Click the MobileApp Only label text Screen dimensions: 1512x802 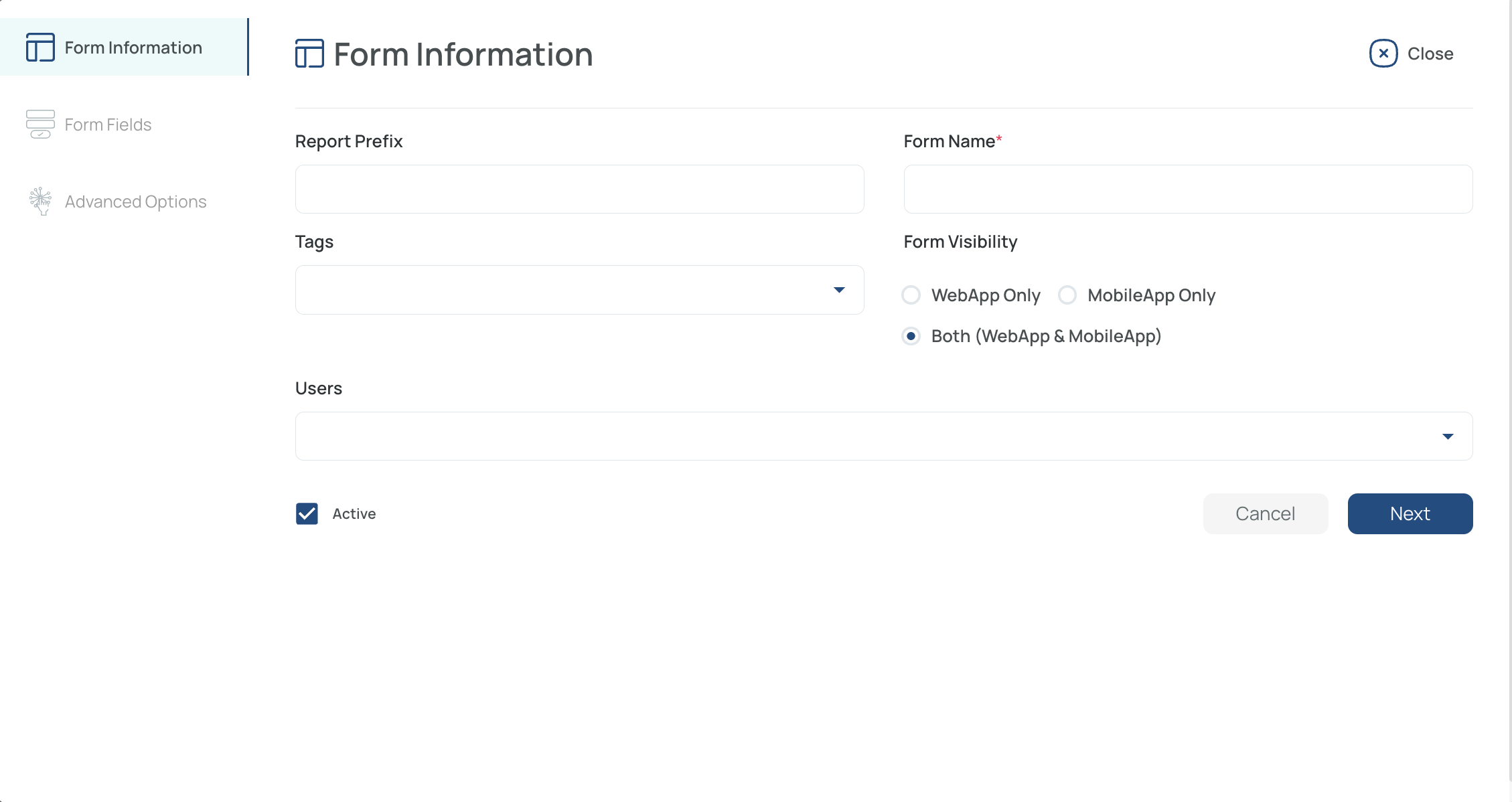pos(1151,295)
